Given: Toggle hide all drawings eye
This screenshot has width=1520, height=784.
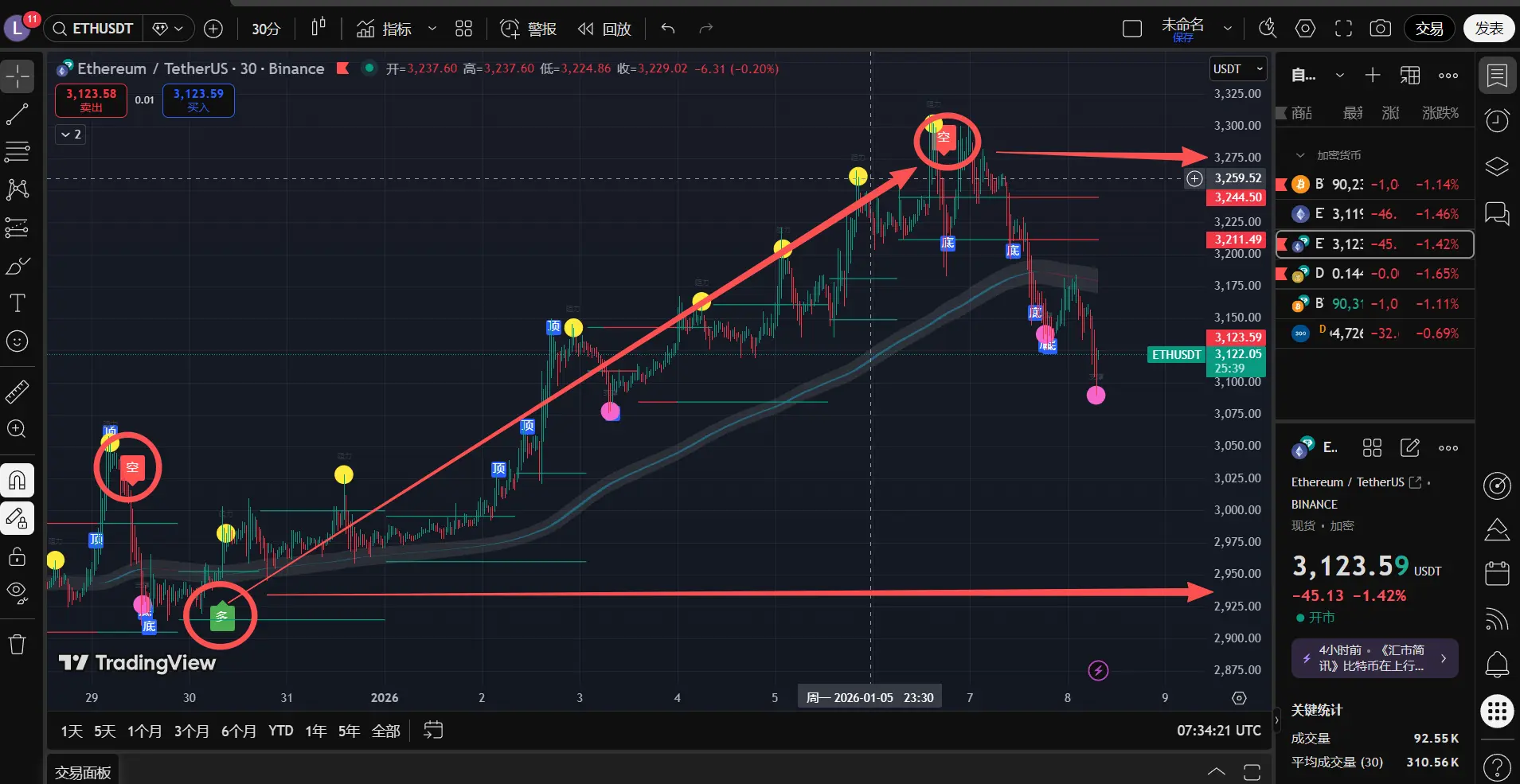Looking at the screenshot, I should (x=18, y=593).
